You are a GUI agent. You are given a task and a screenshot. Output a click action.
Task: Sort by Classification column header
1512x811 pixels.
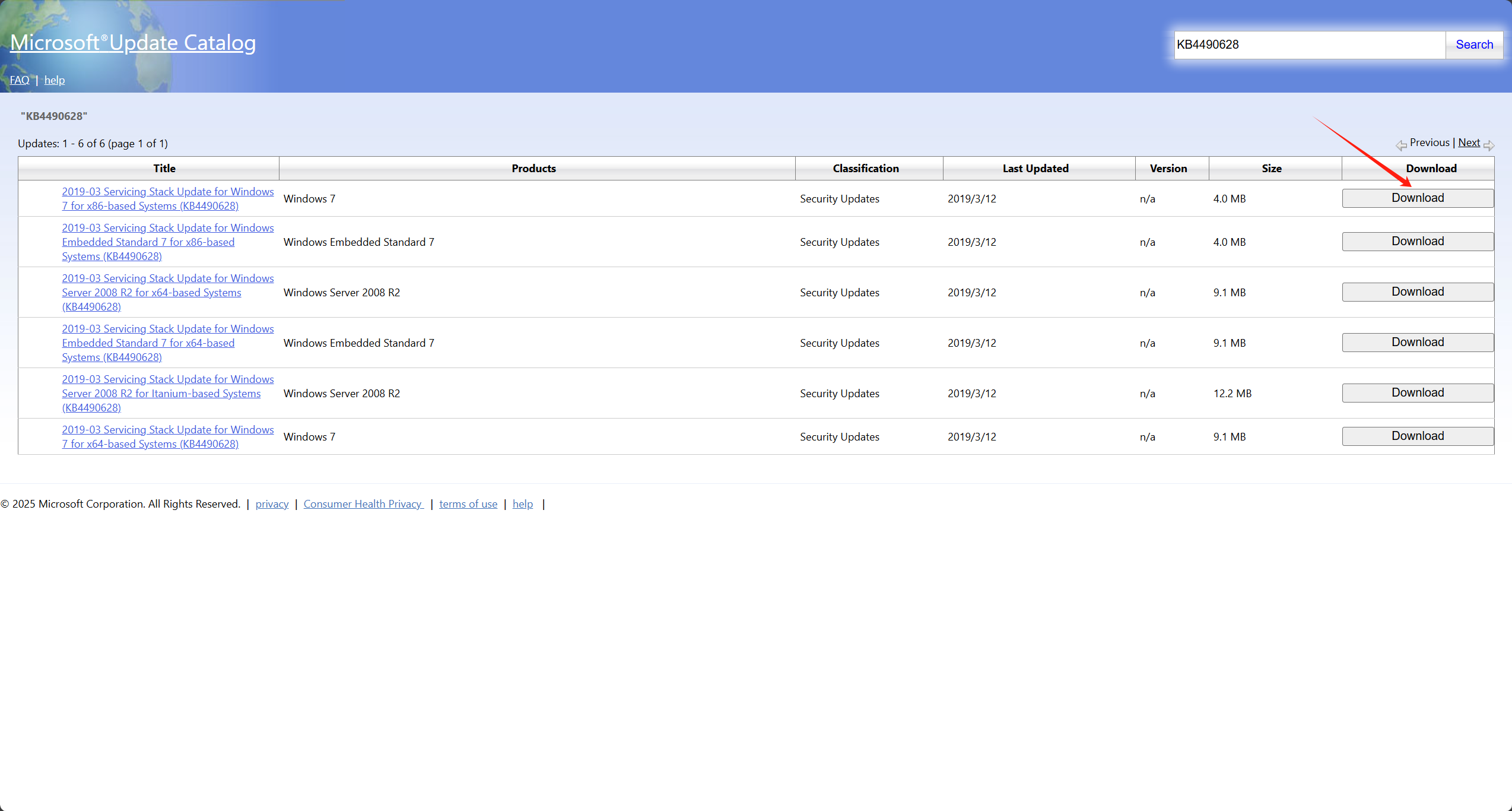866,169
